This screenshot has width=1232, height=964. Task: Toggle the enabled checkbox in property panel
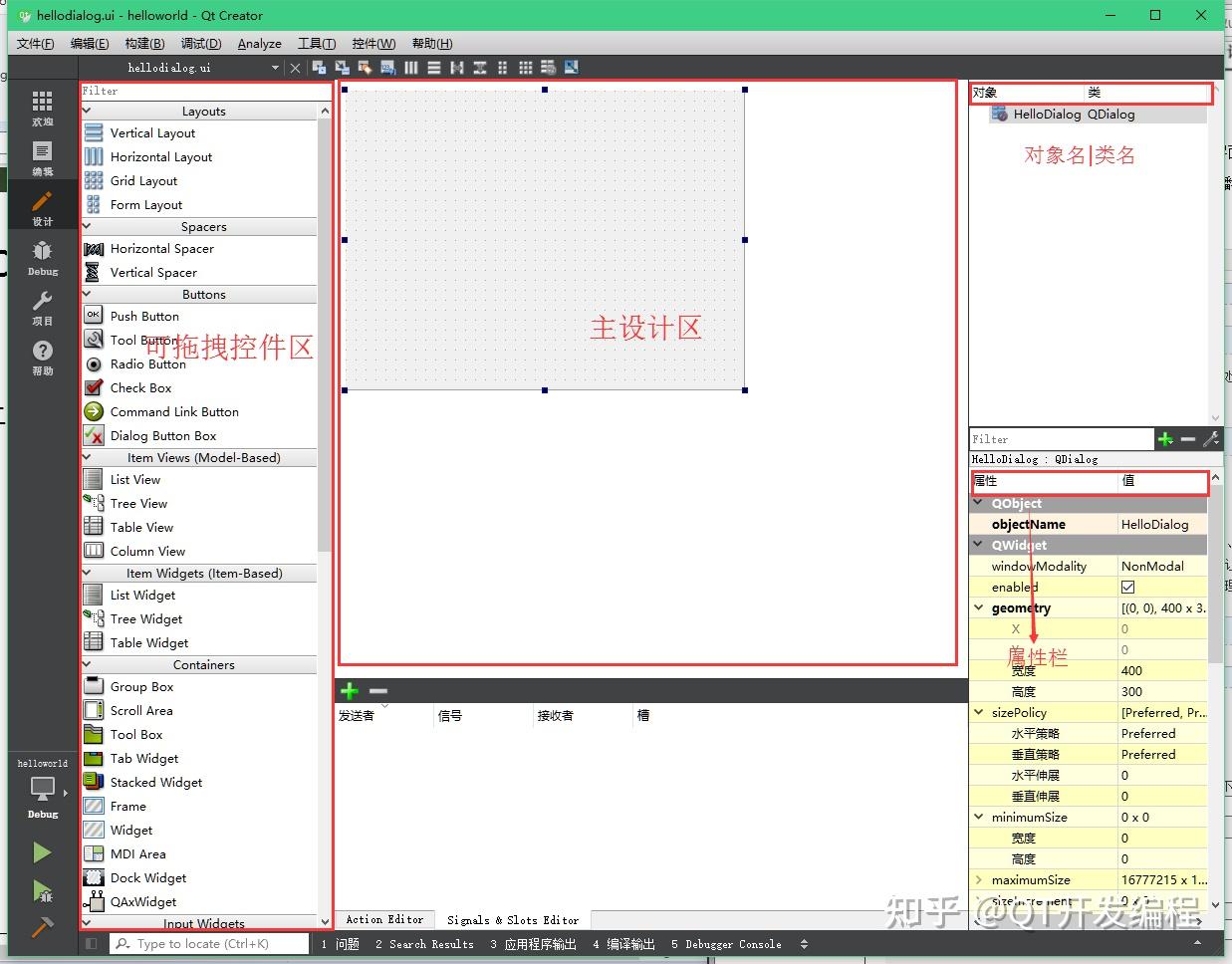[1128, 587]
